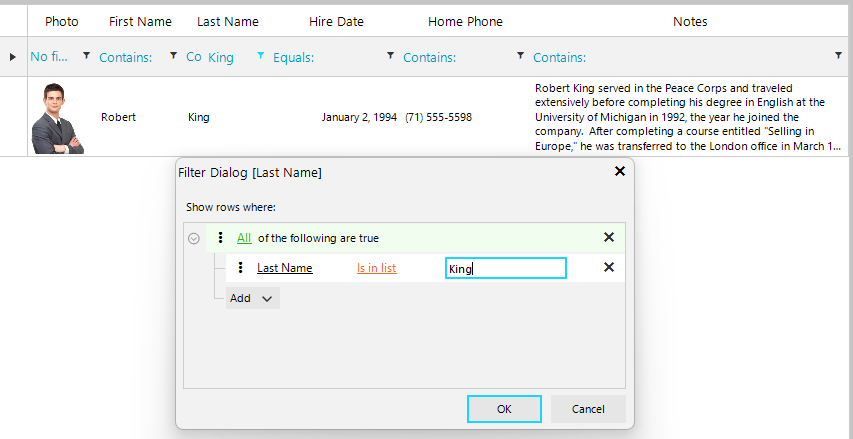Open the Add condition dropdown
Screen dimensions: 853x439
251,298
